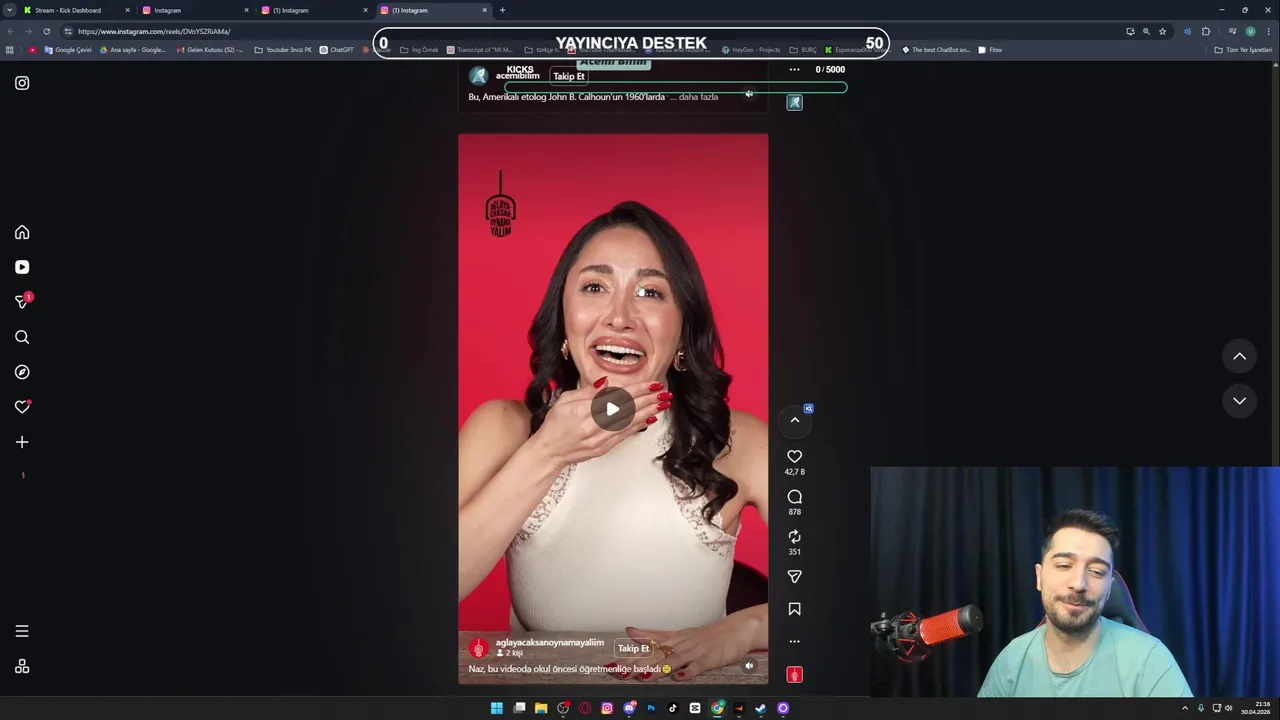
Task: Open reel options three-dot menu beside video
Action: pyautogui.click(x=795, y=642)
